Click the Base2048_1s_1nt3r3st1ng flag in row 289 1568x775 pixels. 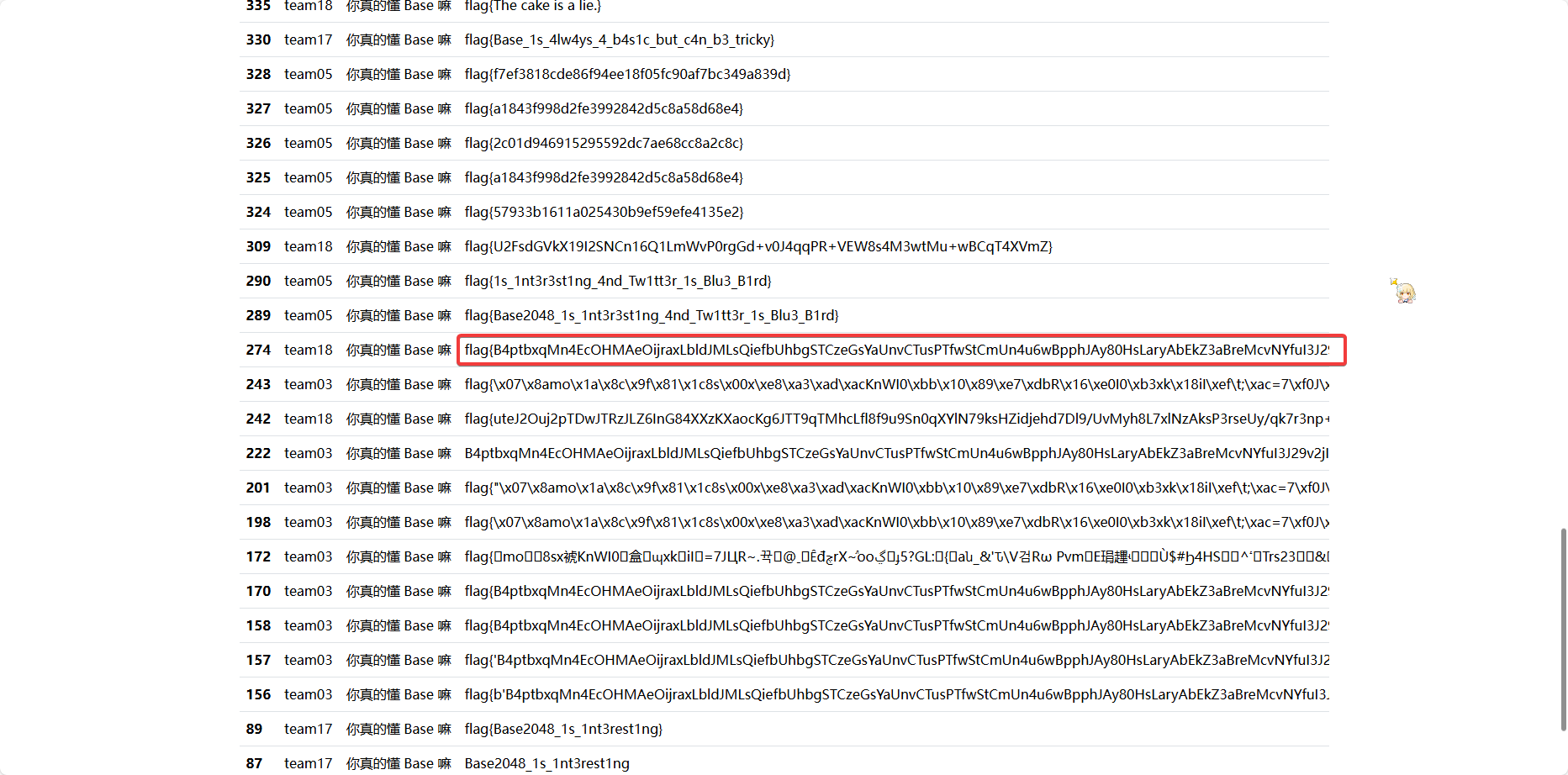point(651,315)
